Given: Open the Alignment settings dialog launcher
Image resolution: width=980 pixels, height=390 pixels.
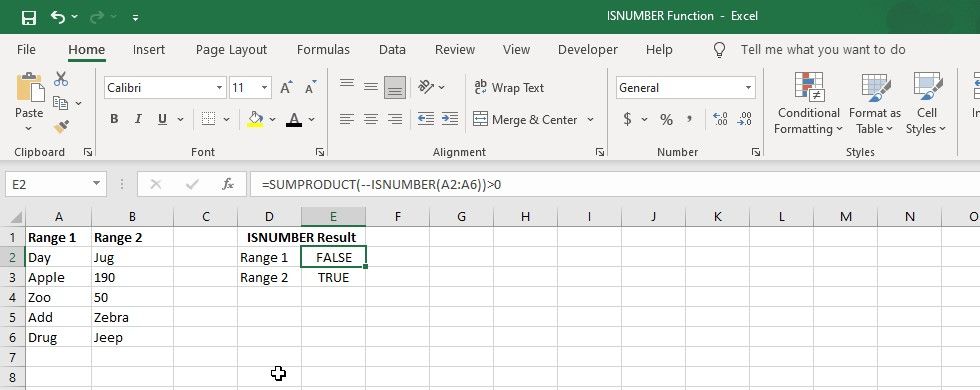Looking at the screenshot, I should (600, 152).
